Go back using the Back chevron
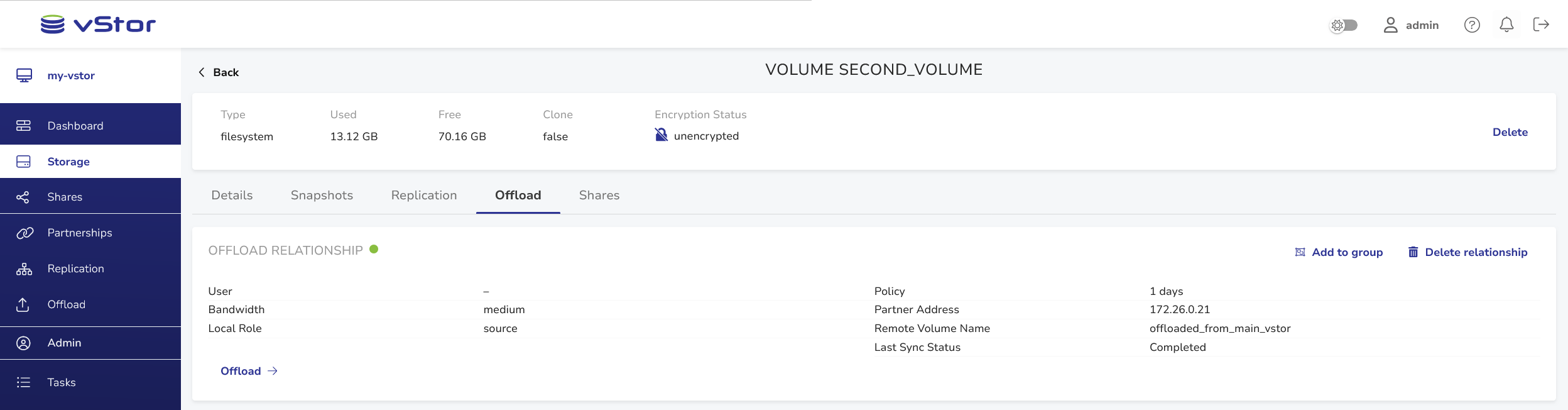1568x410 pixels. click(202, 72)
